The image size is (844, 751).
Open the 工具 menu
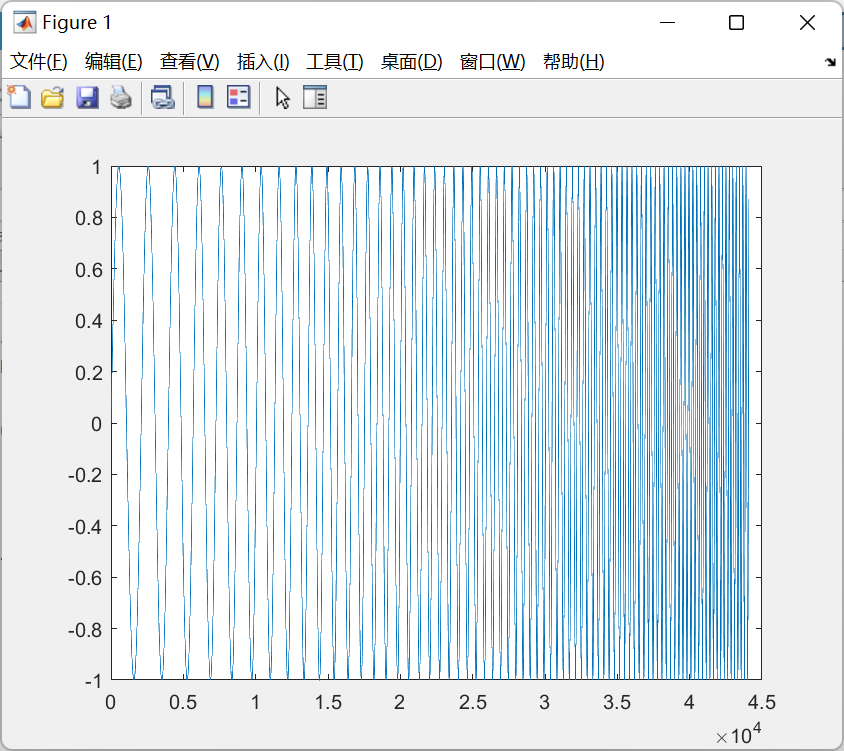coord(333,61)
